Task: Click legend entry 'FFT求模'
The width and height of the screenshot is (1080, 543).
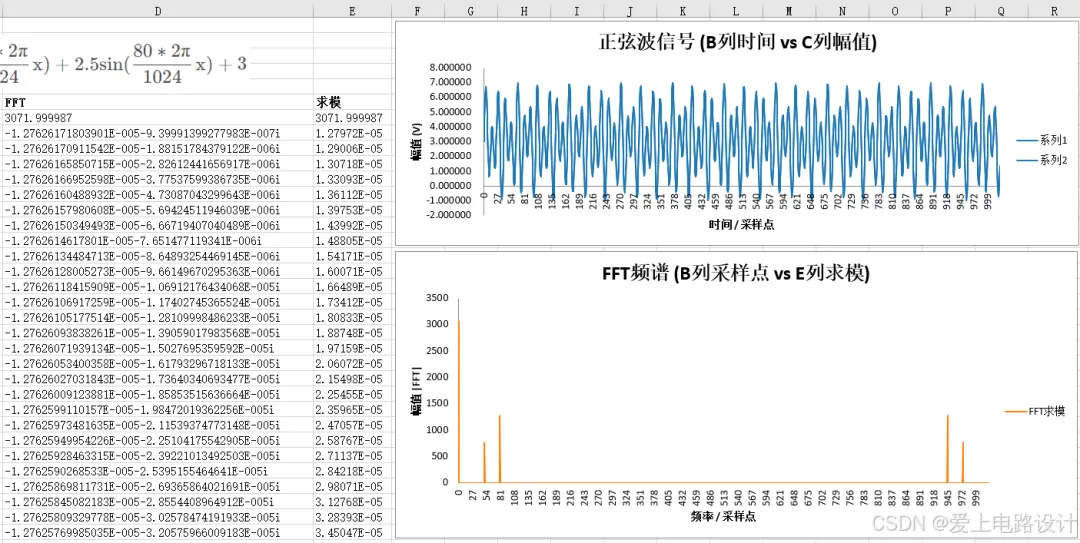Action: (x=1036, y=411)
